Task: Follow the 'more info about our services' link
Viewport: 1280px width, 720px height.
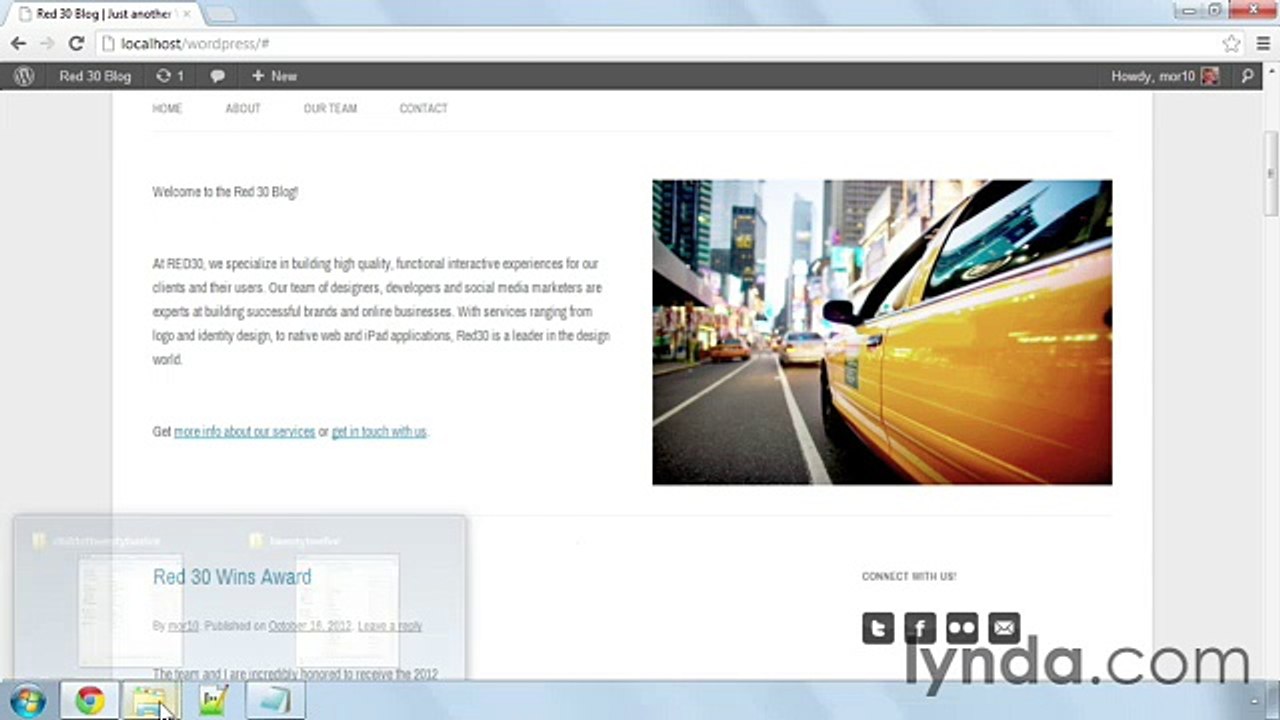Action: coord(245,432)
